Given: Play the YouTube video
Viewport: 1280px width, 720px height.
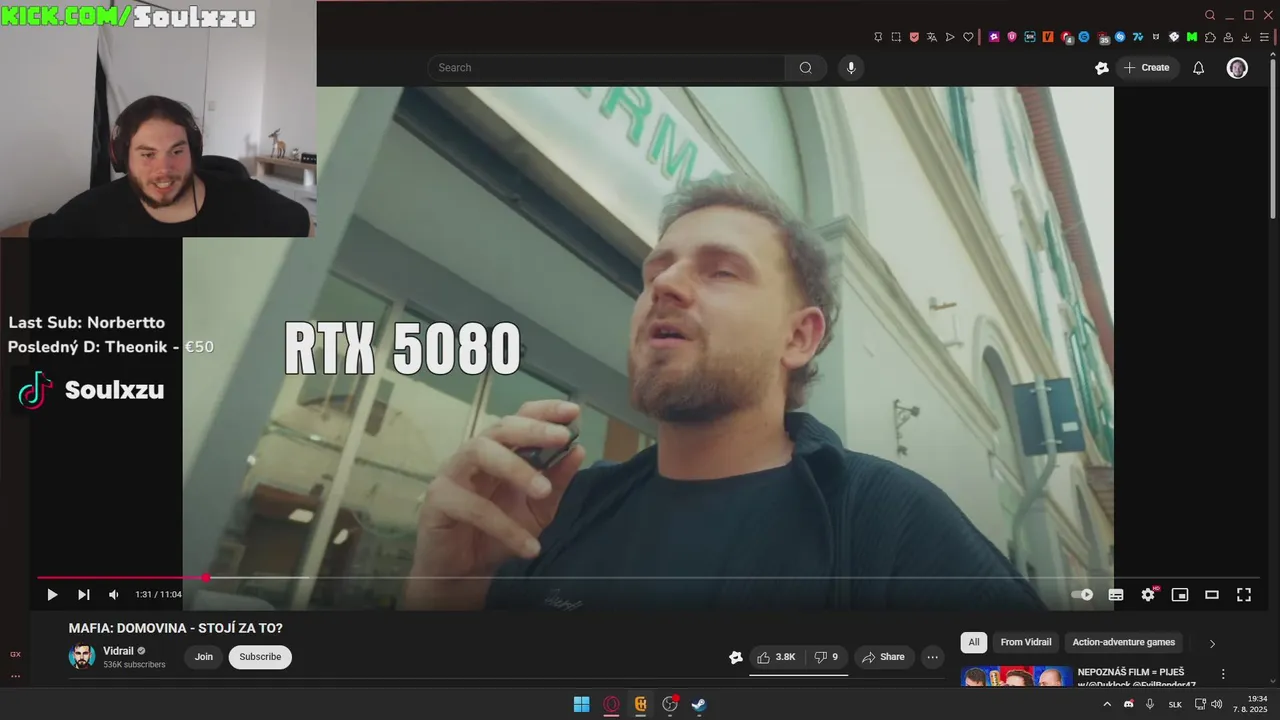Looking at the screenshot, I should tap(52, 594).
